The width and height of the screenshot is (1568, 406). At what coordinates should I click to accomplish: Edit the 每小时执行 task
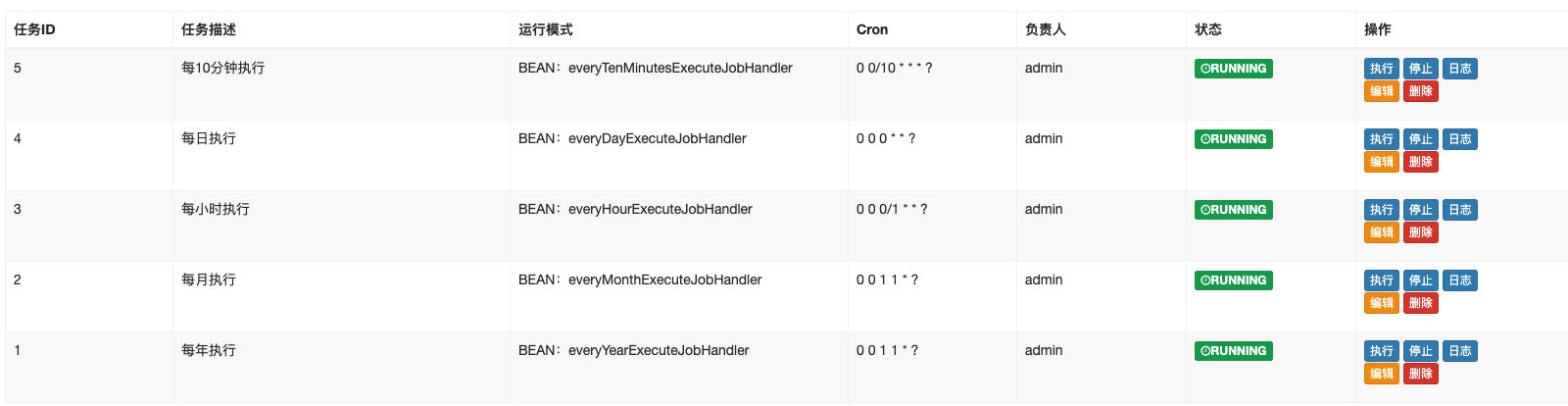pyautogui.click(x=1382, y=232)
